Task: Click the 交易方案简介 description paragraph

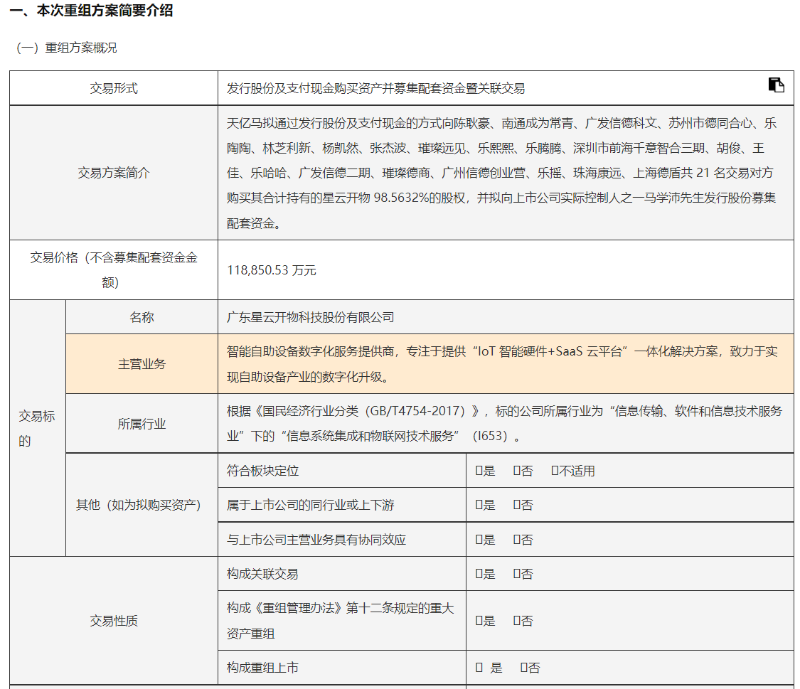Action: click(x=502, y=173)
